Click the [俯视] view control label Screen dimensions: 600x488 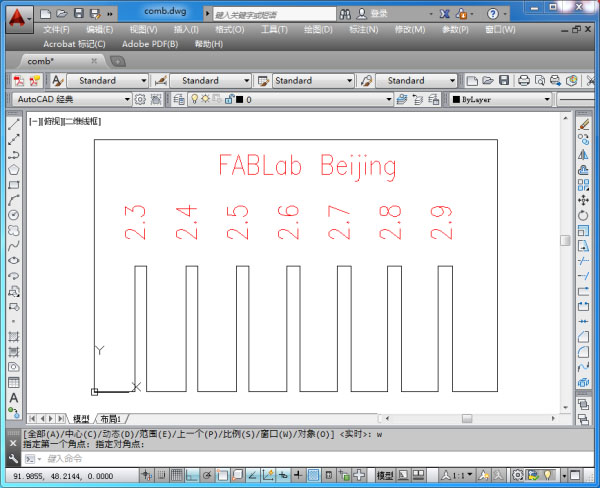coord(52,122)
